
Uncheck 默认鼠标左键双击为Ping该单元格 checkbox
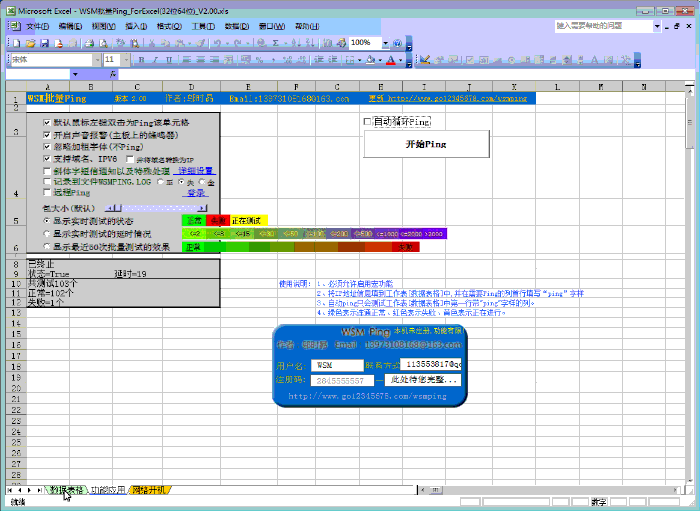click(47, 122)
